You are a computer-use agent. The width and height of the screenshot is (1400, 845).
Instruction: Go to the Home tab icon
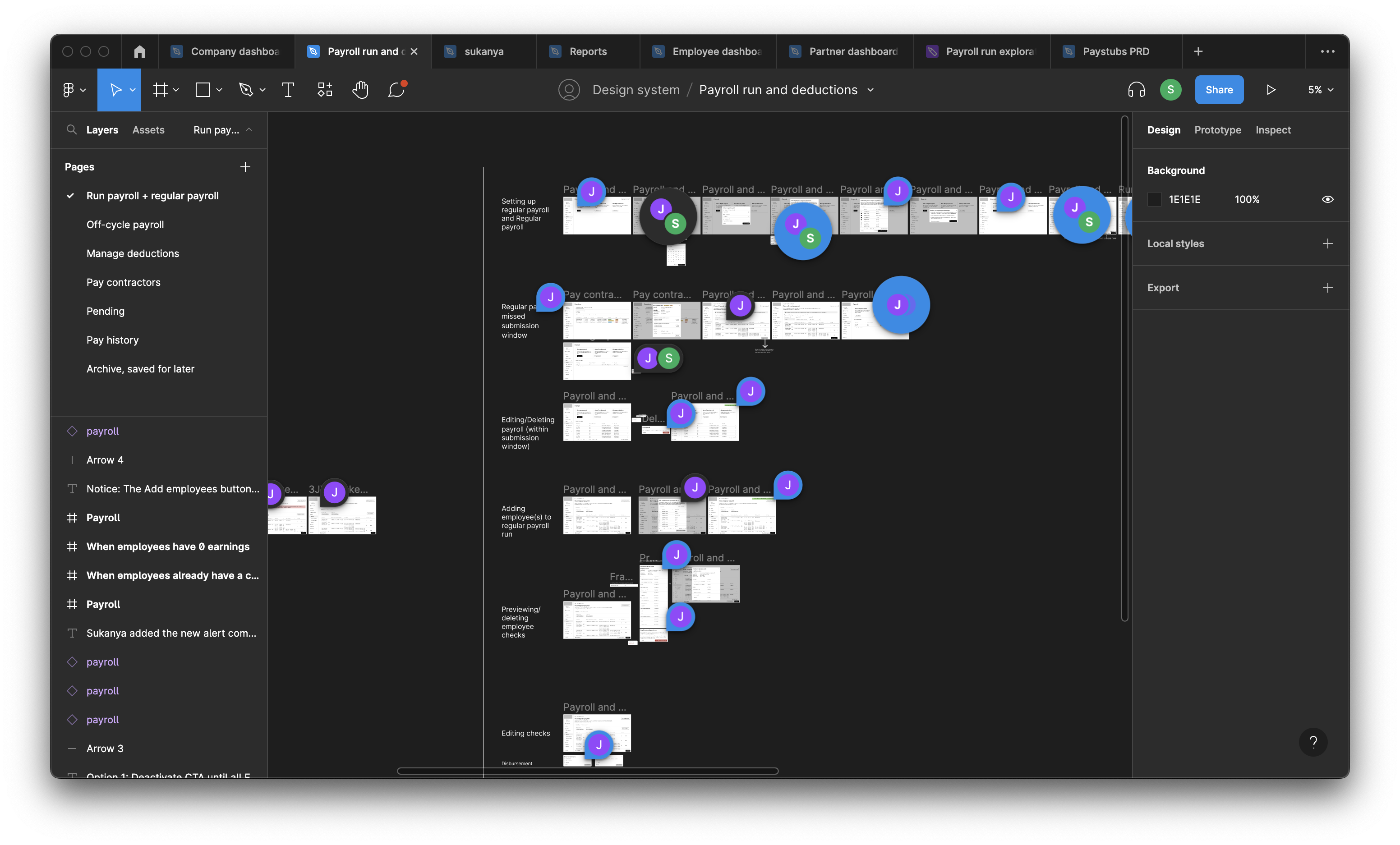coord(140,52)
